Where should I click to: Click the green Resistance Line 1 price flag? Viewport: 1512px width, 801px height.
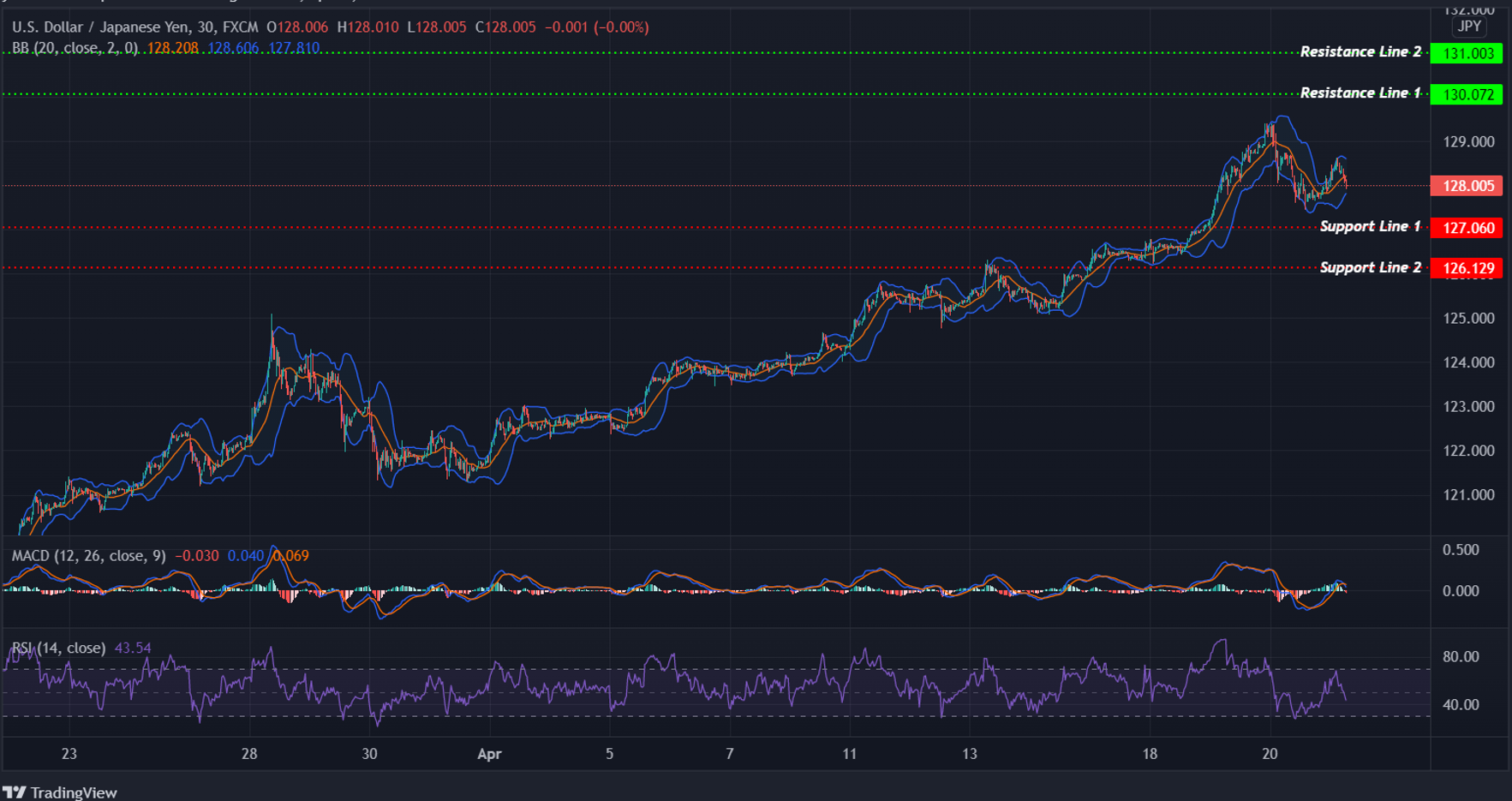[x=1466, y=94]
